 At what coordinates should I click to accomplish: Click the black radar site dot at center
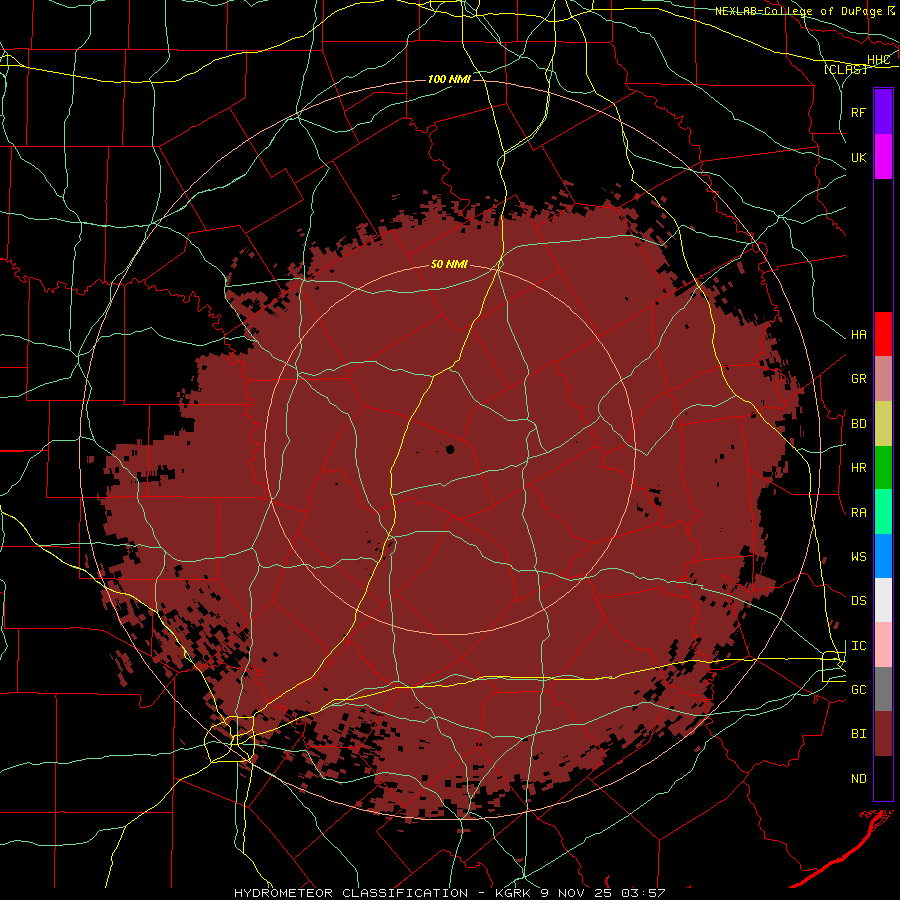pyautogui.click(x=450, y=449)
